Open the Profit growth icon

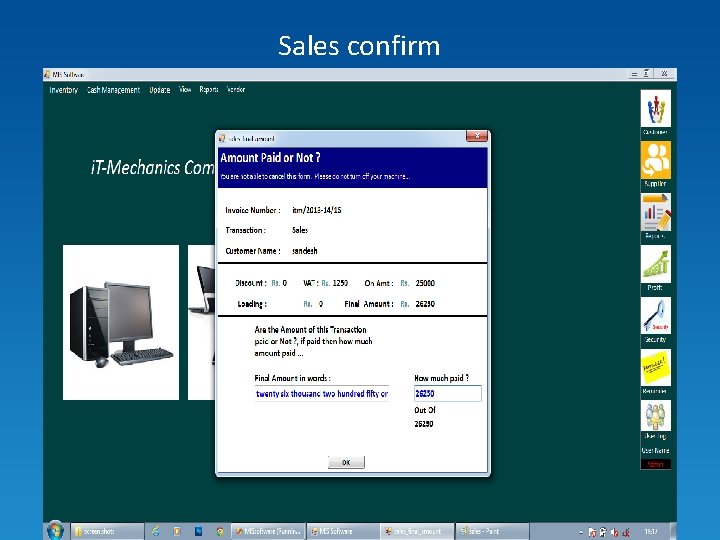point(656,264)
